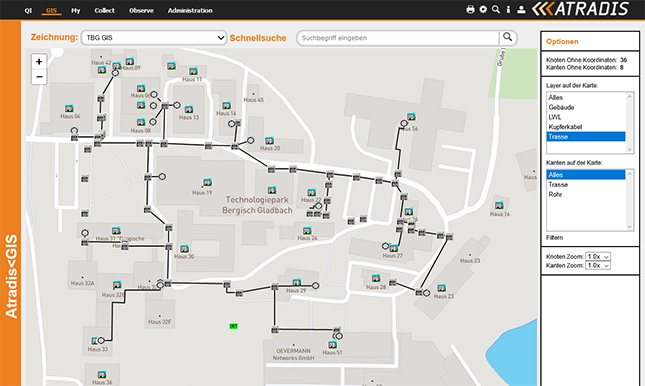The width and height of the screenshot is (645, 386).
Task: Select the Haus 51 building marker
Action: (x=332, y=344)
